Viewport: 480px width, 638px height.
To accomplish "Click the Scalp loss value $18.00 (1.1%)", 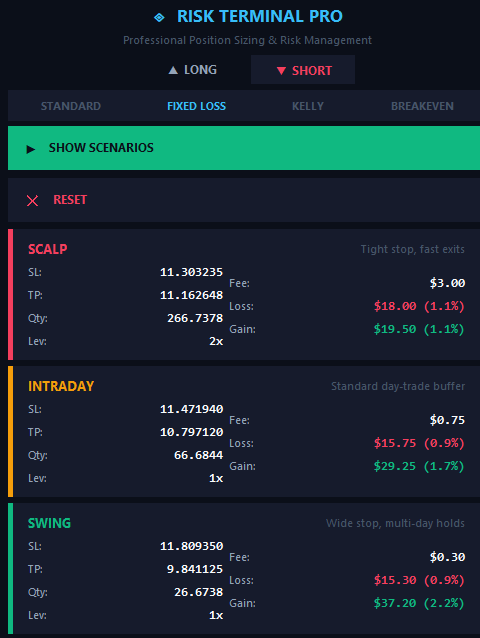I will pos(419,306).
